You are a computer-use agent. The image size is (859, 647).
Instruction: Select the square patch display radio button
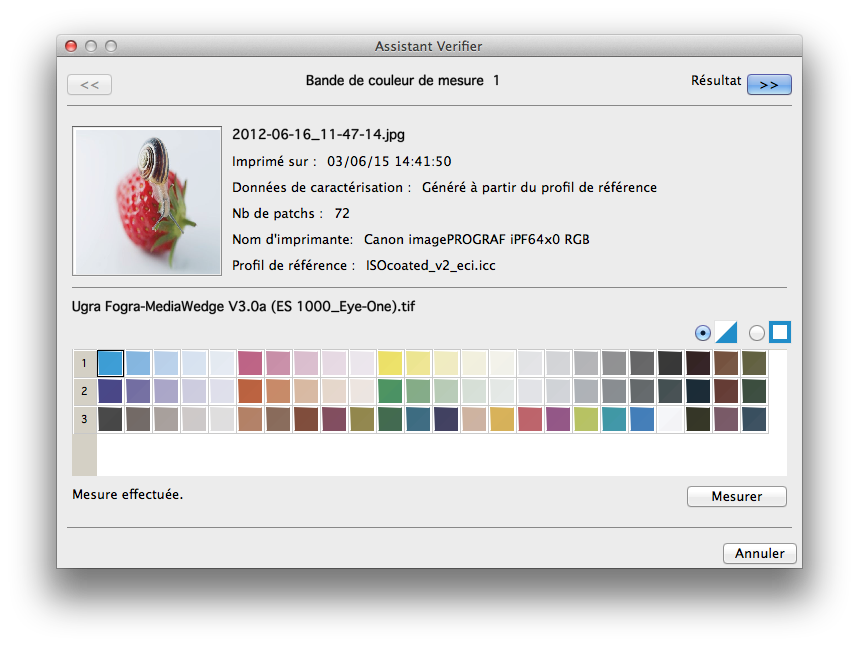[x=757, y=333]
